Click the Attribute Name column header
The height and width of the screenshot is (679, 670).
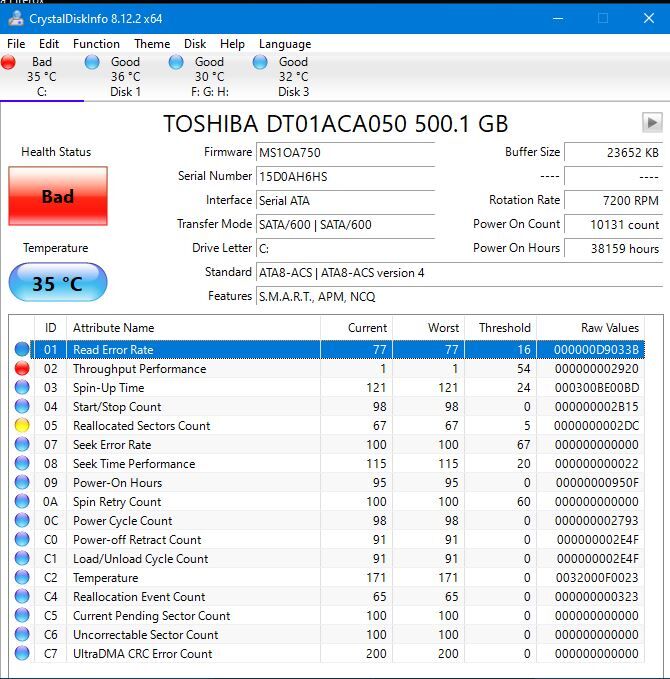point(194,328)
